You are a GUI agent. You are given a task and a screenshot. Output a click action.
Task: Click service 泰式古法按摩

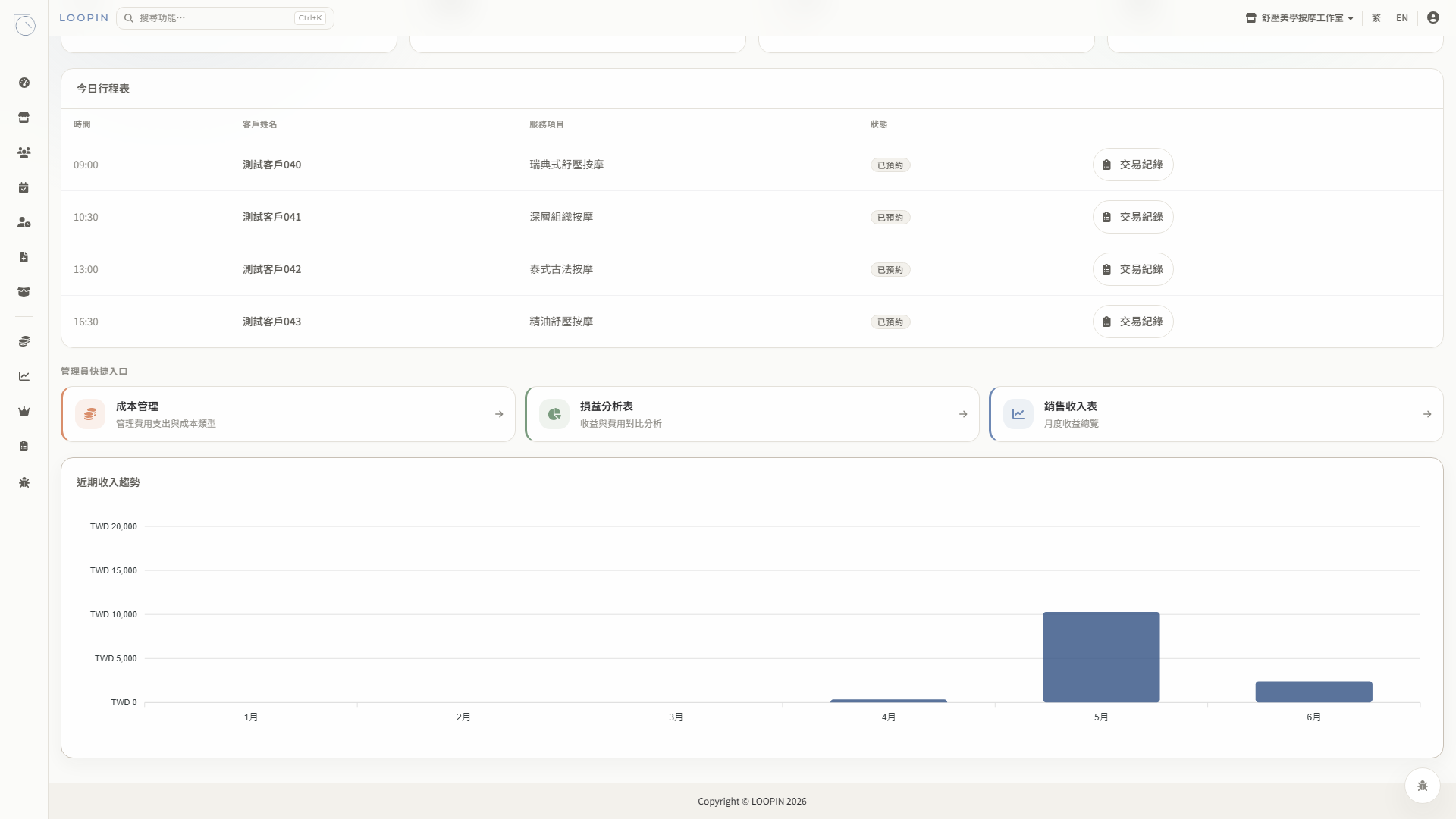coord(561,269)
